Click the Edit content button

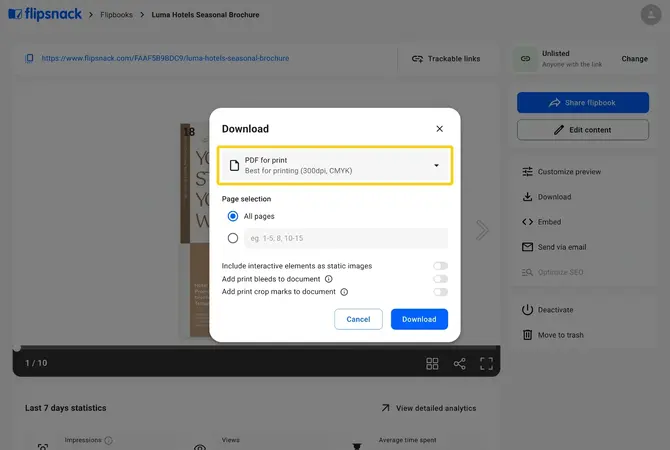click(583, 130)
